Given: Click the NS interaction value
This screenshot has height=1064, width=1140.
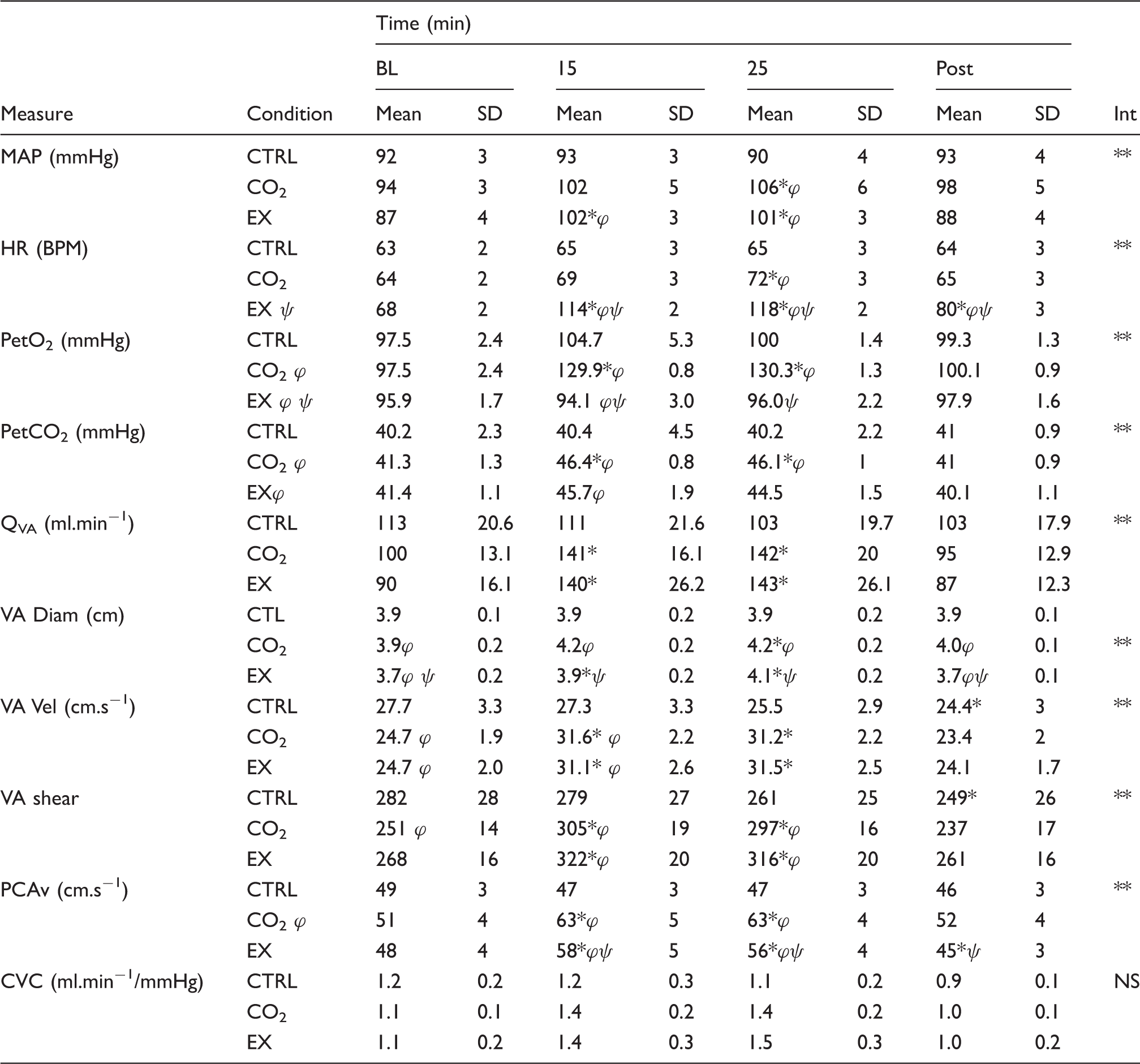Looking at the screenshot, I should [x=1126, y=981].
